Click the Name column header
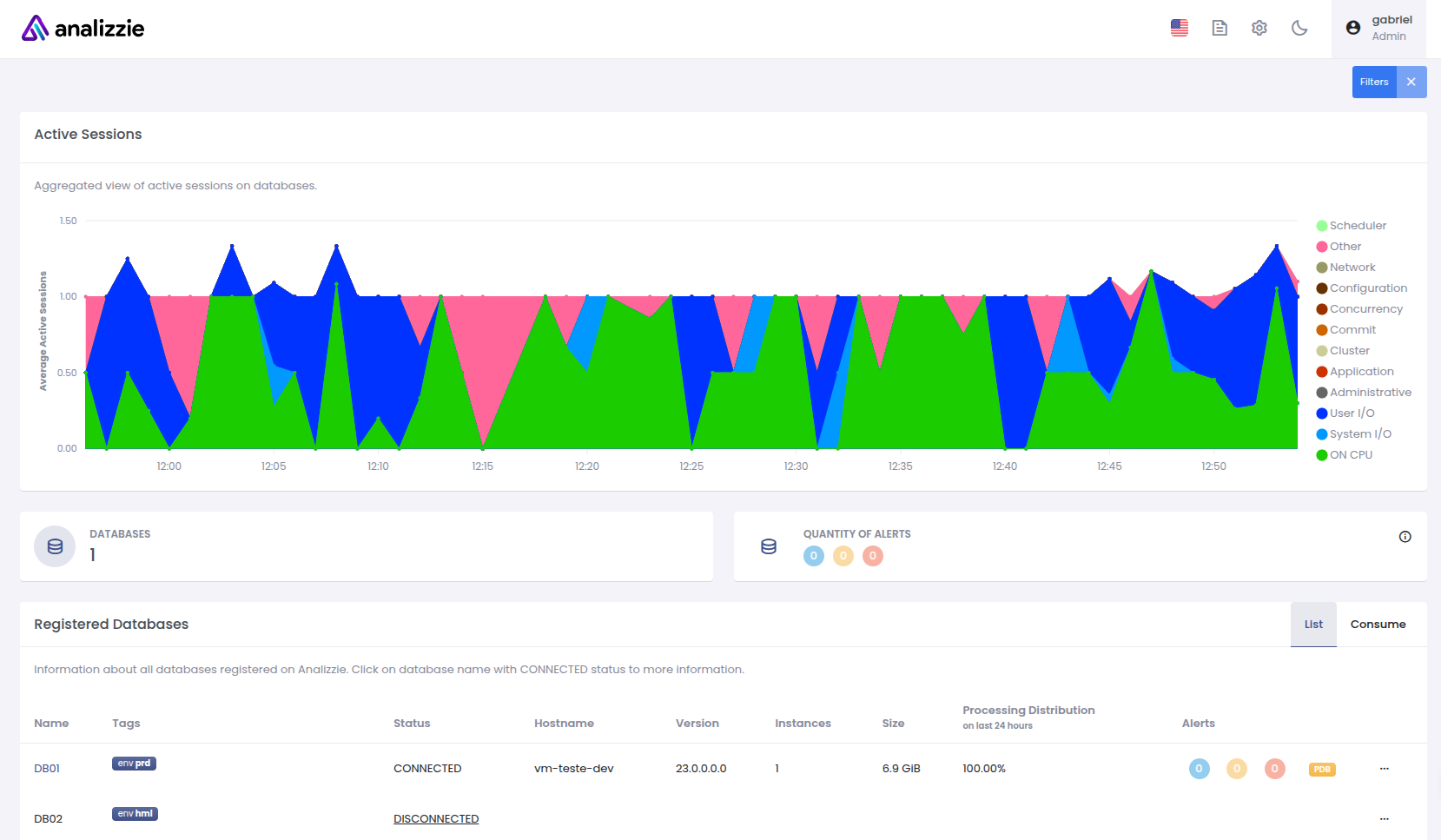1441x840 pixels. pyautogui.click(x=51, y=724)
